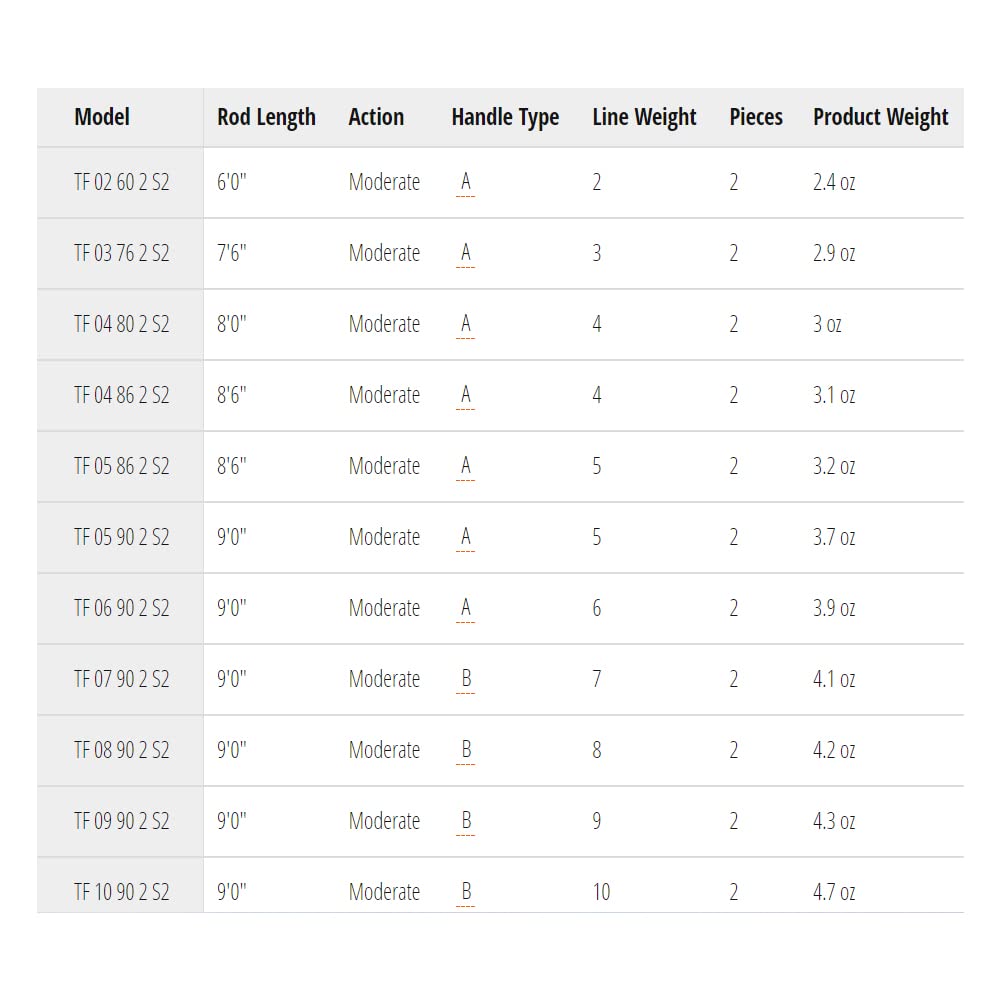
Task: Click the Rod Length column header
Action: coord(266,117)
